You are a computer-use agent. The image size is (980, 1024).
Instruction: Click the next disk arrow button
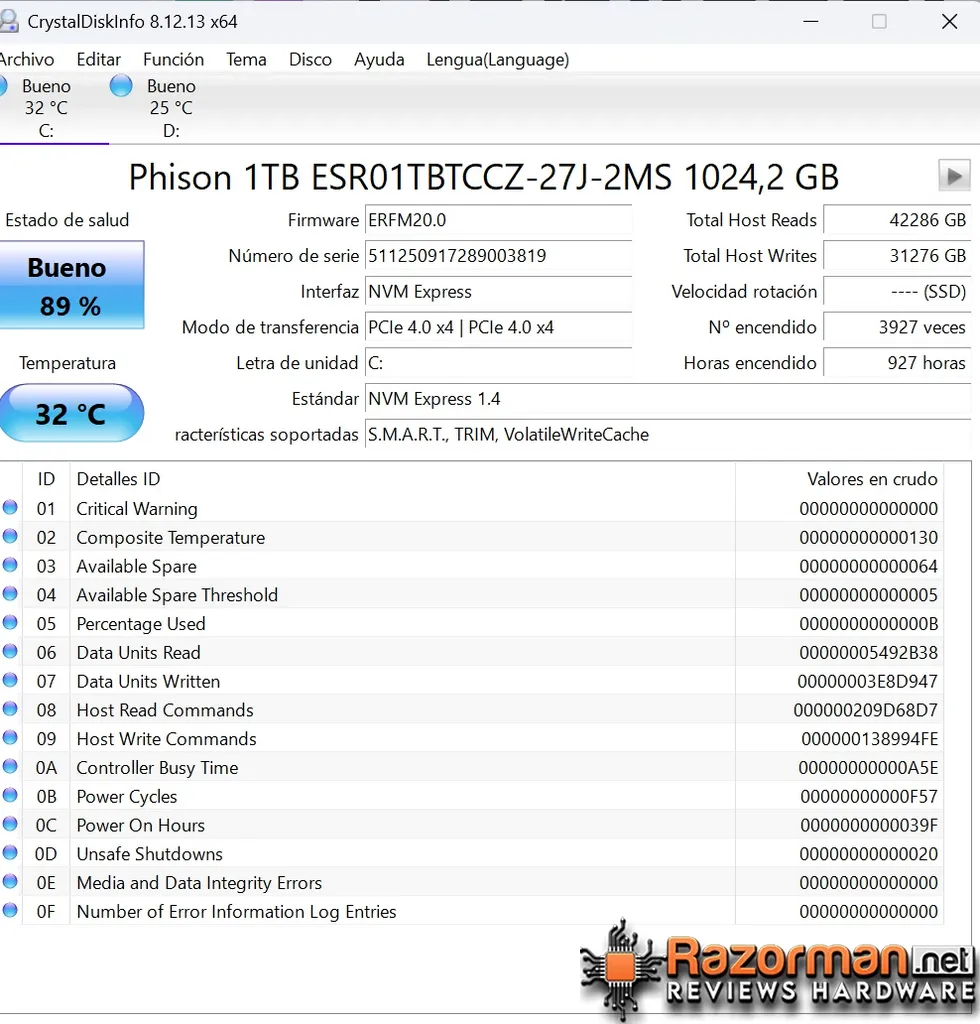click(x=954, y=175)
